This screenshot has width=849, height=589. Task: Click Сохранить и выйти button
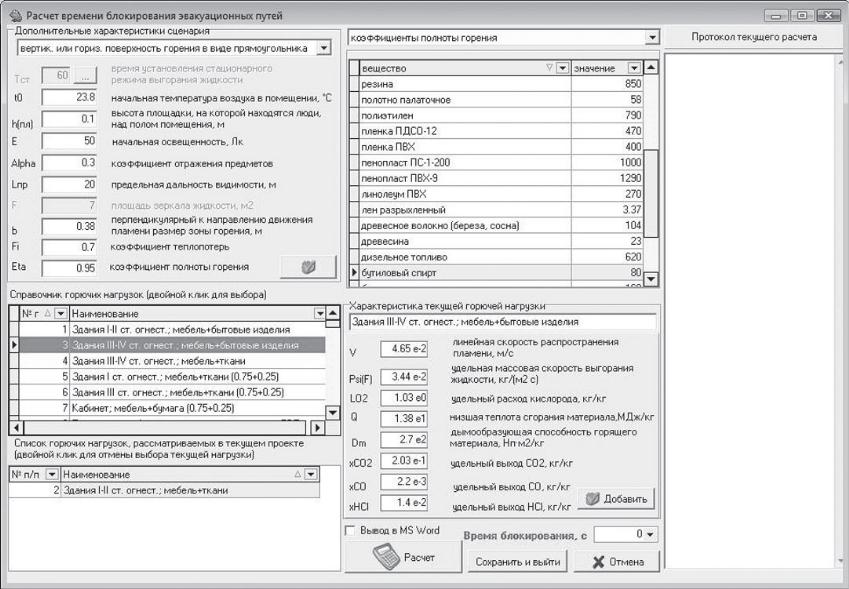(x=518, y=561)
